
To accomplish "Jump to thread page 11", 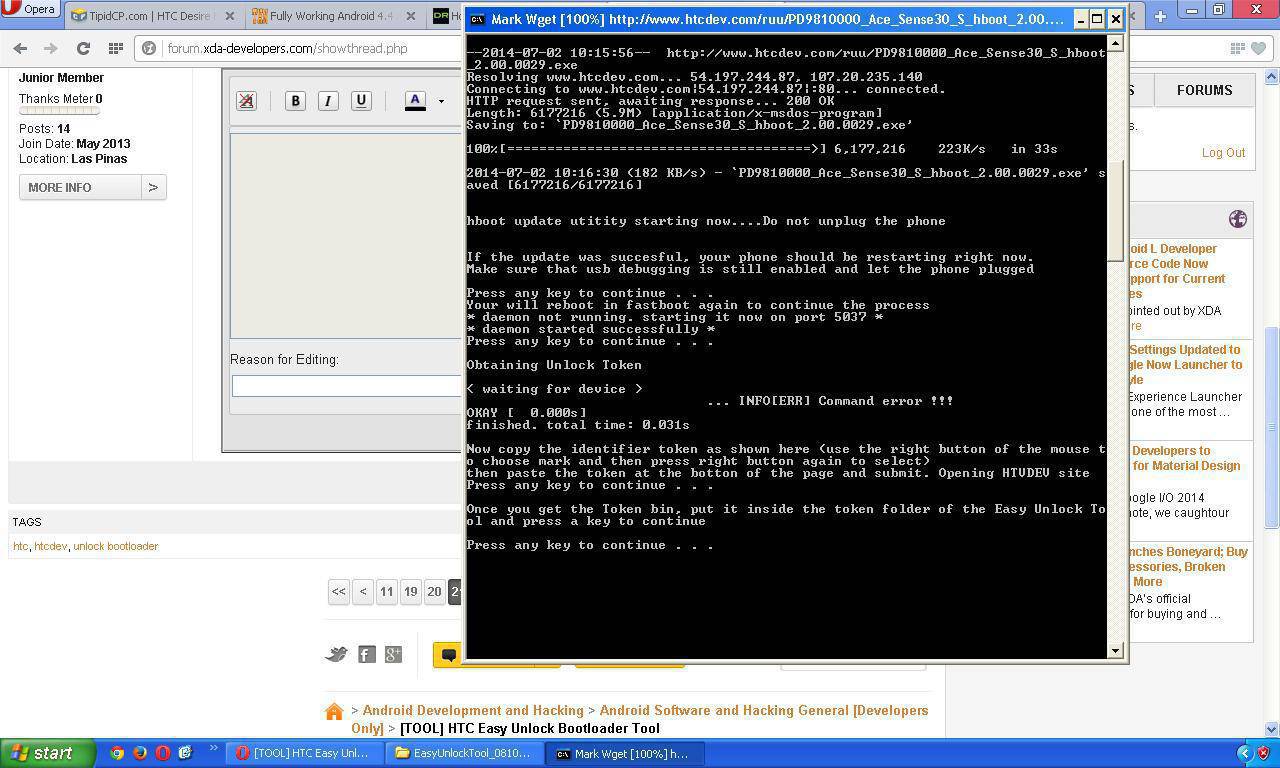I will pyautogui.click(x=386, y=592).
